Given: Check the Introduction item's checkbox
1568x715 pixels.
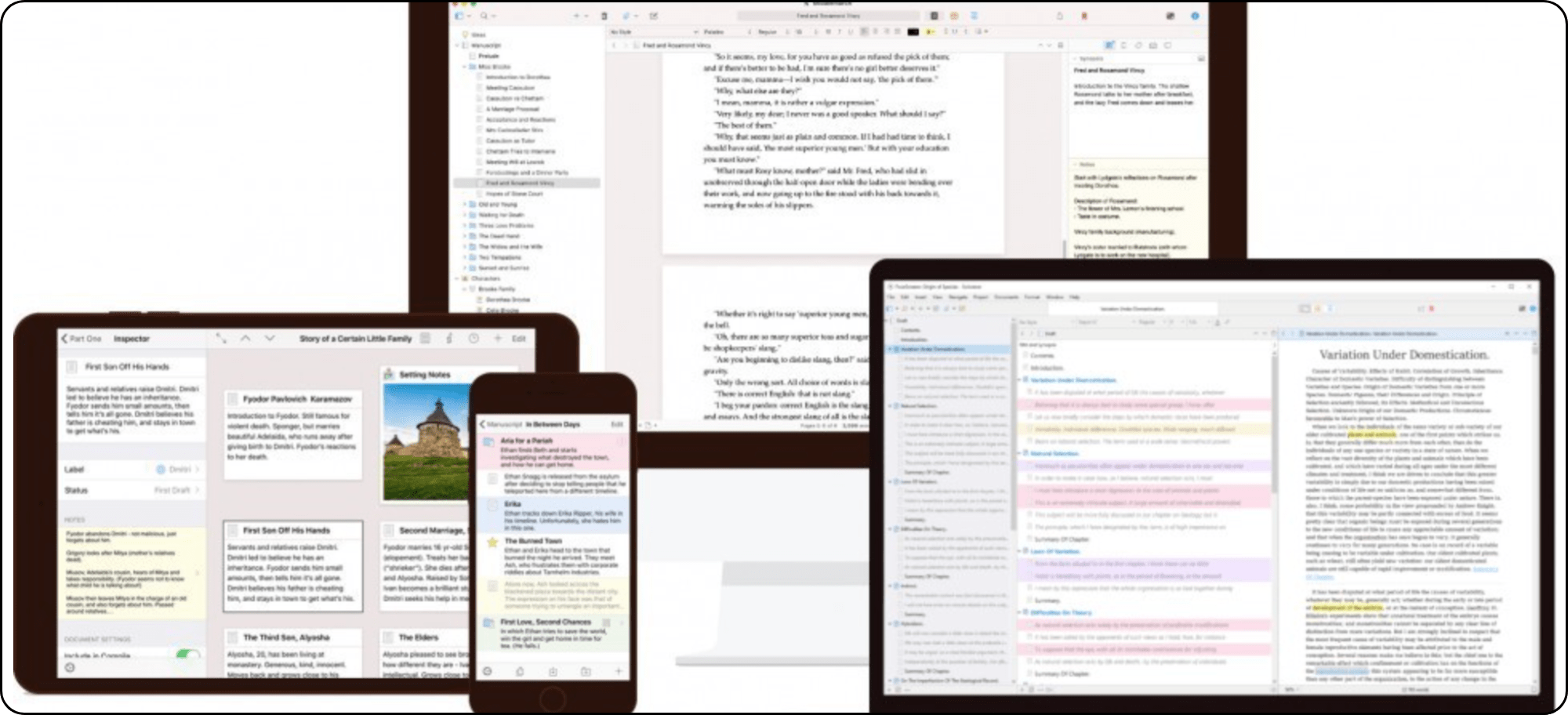Looking at the screenshot, I should click(x=1025, y=367).
